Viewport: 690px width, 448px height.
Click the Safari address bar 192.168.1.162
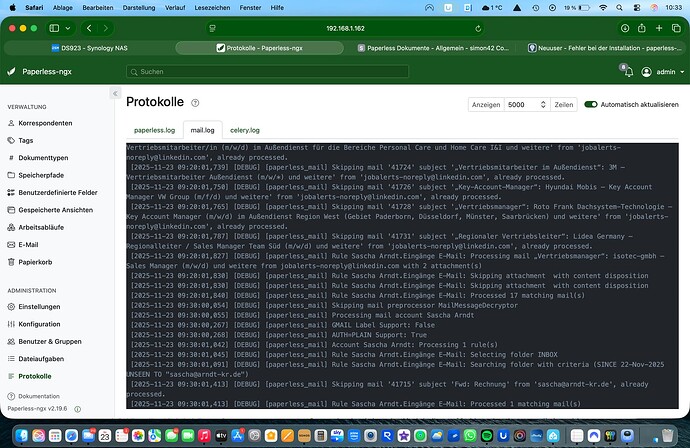pos(345,28)
